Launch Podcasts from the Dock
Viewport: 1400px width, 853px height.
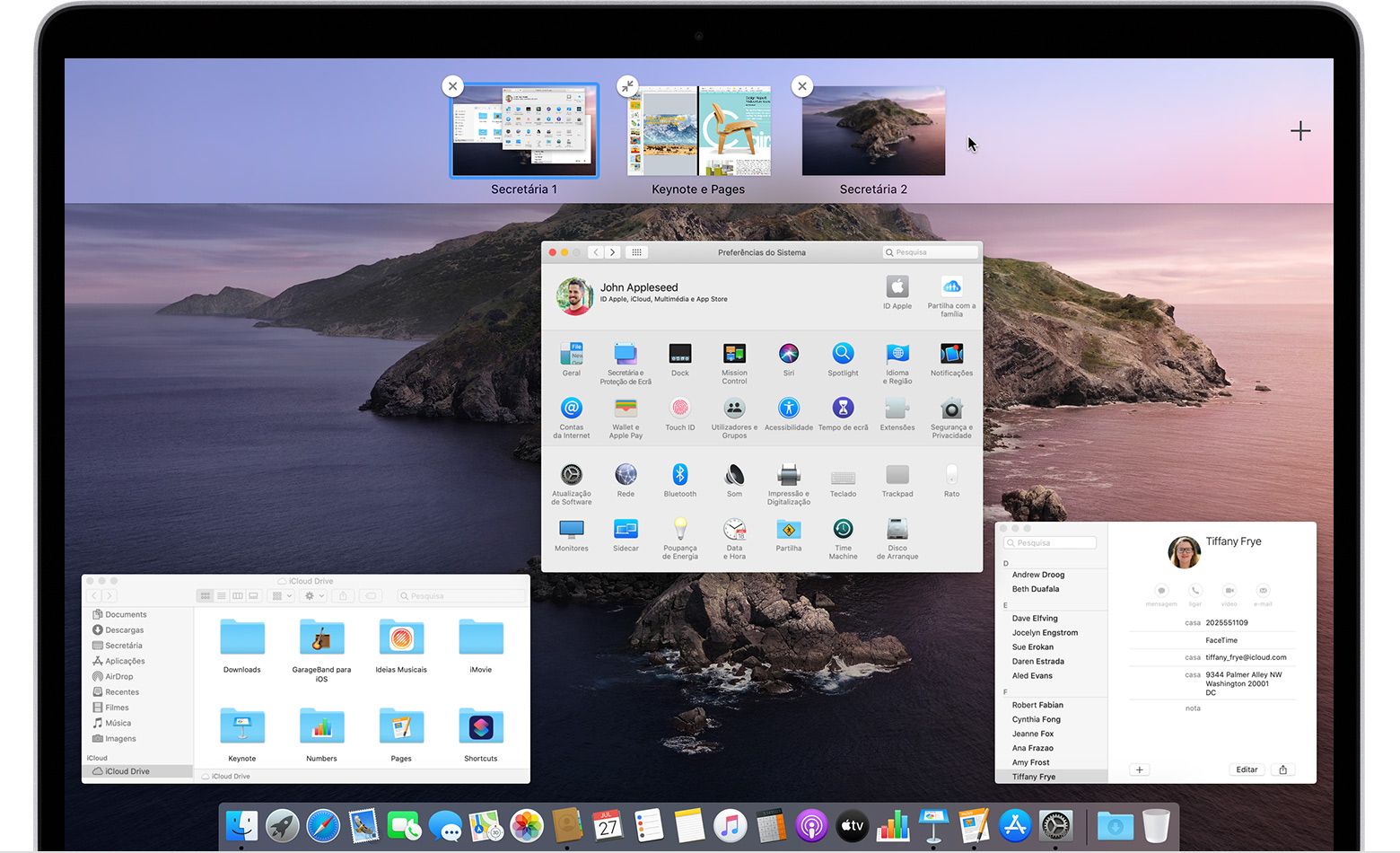point(811,825)
